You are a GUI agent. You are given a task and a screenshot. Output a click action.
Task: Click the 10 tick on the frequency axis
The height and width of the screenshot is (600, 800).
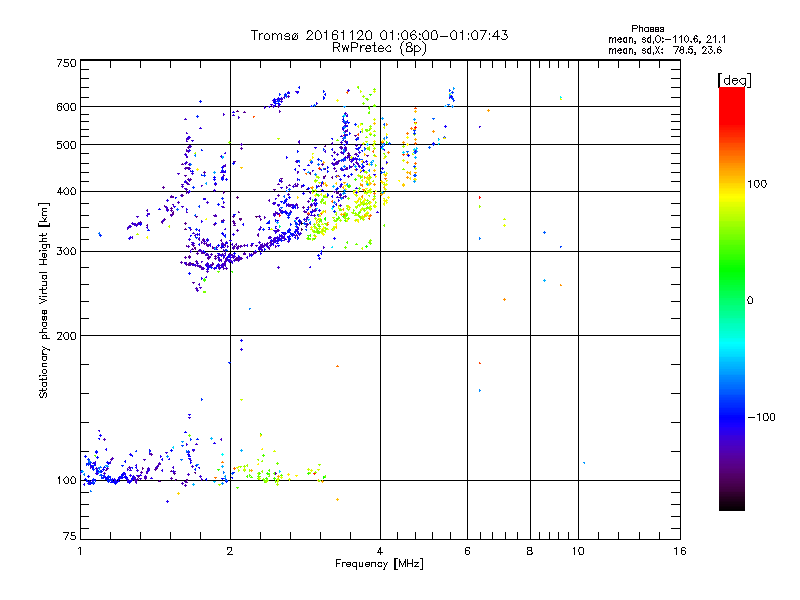578,551
